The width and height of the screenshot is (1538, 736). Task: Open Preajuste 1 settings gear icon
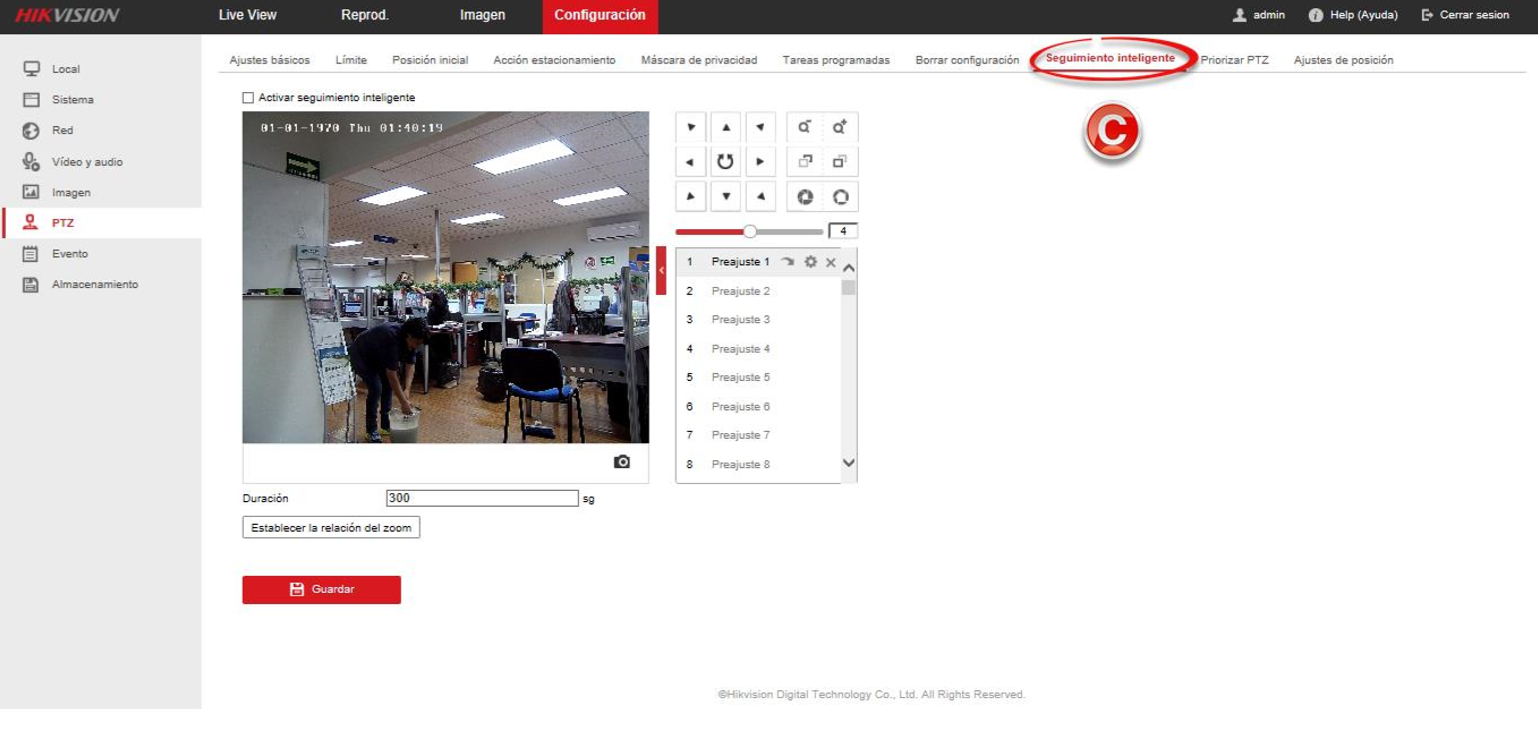pos(810,262)
